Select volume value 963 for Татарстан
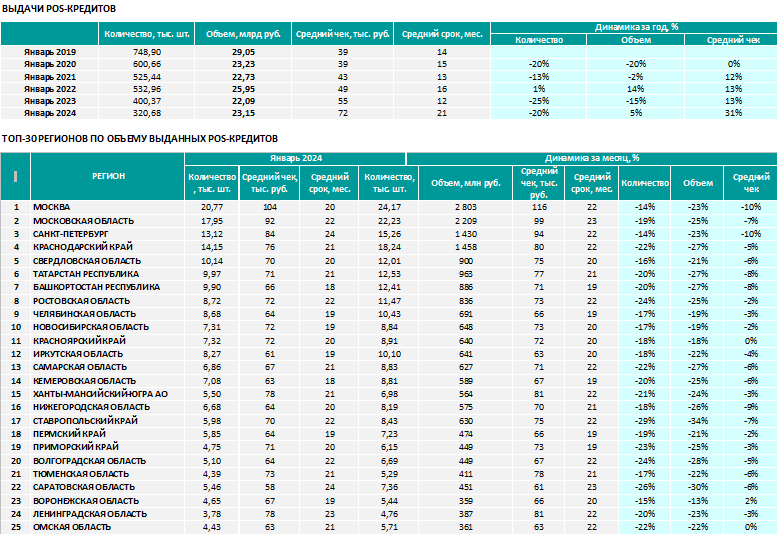Viewport: 777px width, 534px height. pos(466,274)
